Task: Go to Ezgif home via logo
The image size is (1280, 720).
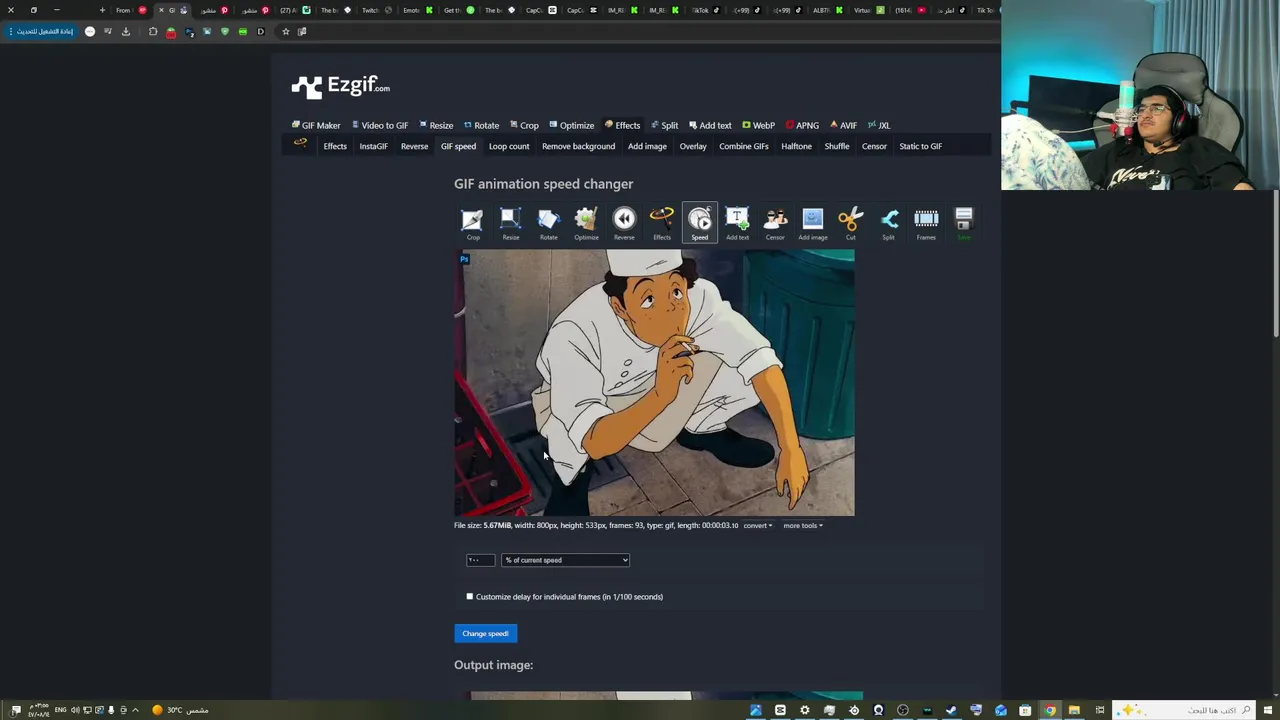Action: click(x=340, y=87)
